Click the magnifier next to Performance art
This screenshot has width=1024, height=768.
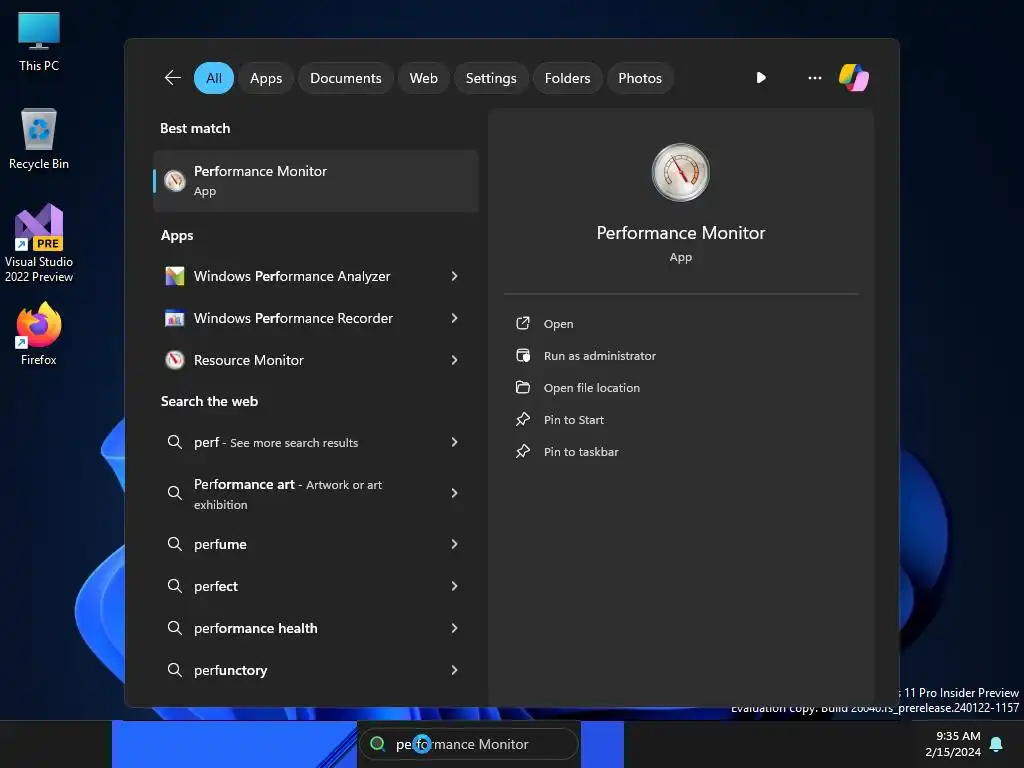174,492
